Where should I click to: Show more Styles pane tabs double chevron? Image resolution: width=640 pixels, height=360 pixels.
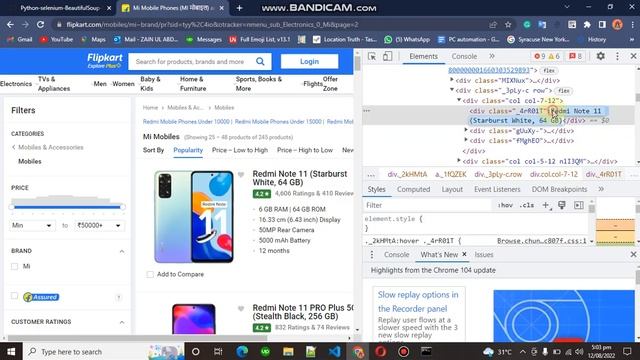[601, 189]
